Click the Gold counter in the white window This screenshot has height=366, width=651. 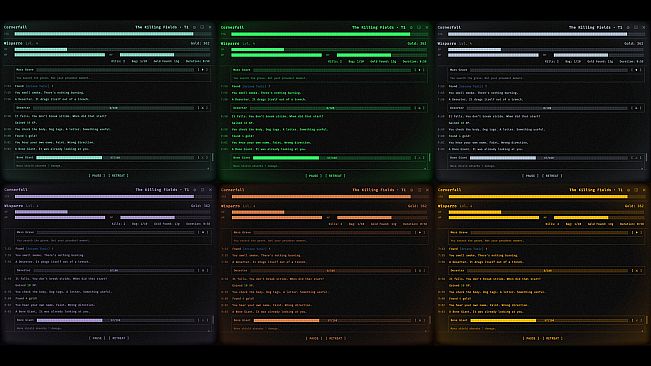coord(634,43)
